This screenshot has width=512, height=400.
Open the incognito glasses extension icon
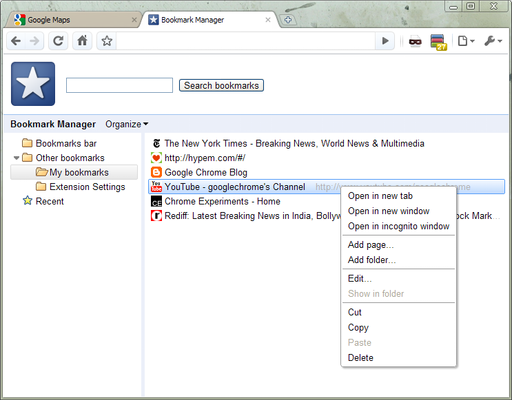tap(415, 41)
